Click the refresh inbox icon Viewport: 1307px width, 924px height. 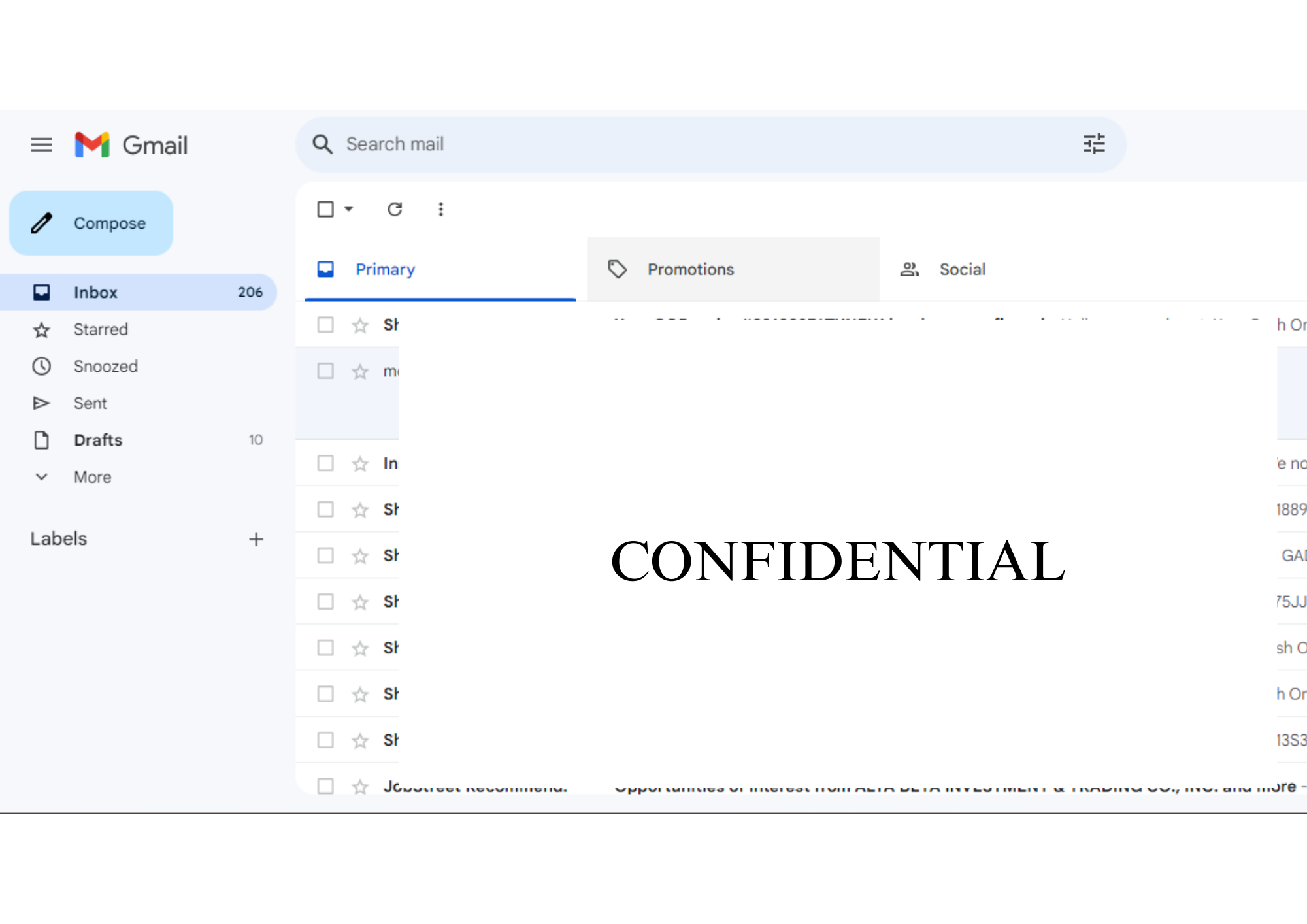tap(395, 209)
